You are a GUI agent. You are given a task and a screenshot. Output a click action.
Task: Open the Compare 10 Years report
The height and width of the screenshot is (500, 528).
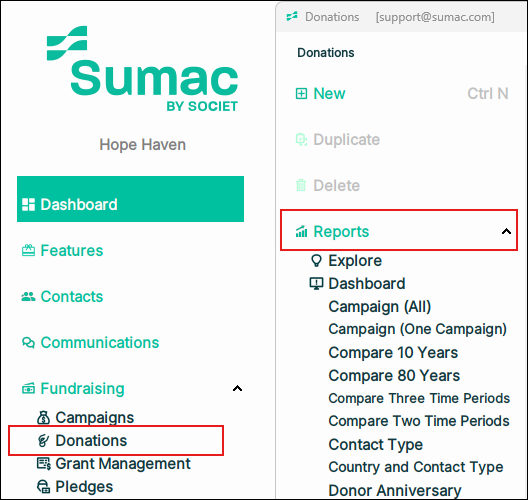pyautogui.click(x=393, y=353)
